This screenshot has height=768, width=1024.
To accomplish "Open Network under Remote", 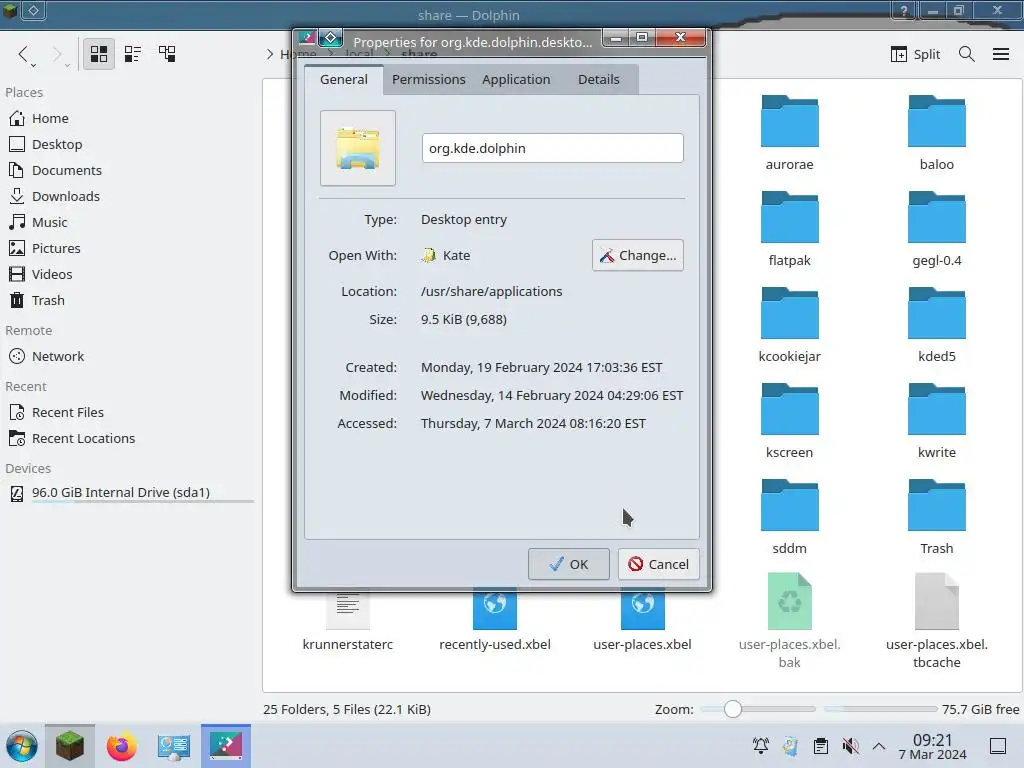I will [x=47, y=357].
